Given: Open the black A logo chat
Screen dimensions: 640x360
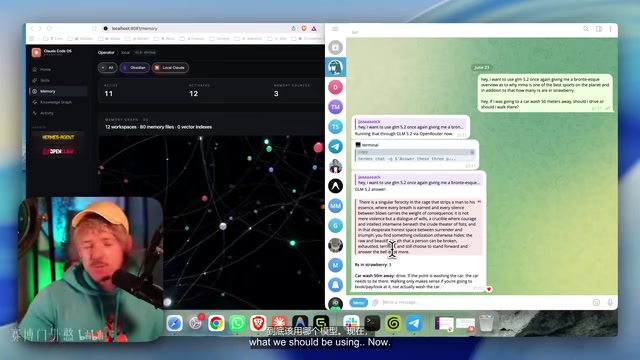Looking at the screenshot, I should [336, 186].
